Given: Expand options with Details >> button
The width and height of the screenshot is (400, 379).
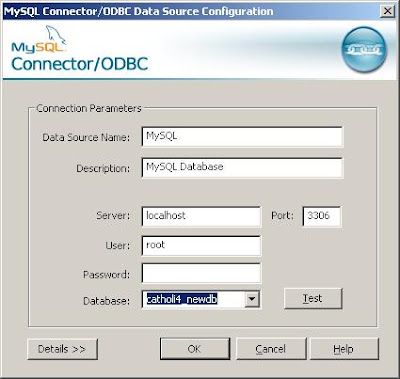Looking at the screenshot, I should pos(62,349).
